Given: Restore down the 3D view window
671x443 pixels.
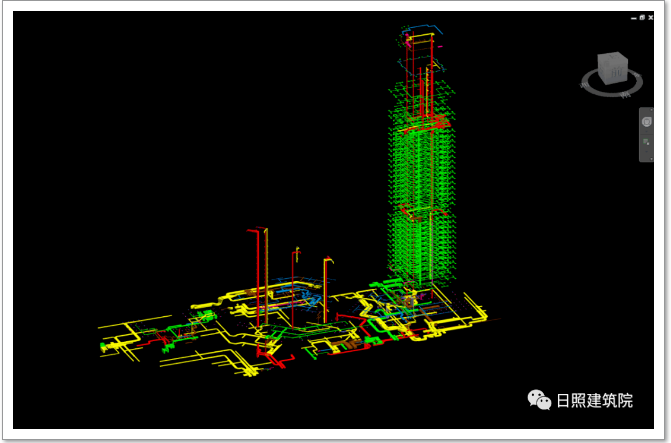Looking at the screenshot, I should coord(641,17).
